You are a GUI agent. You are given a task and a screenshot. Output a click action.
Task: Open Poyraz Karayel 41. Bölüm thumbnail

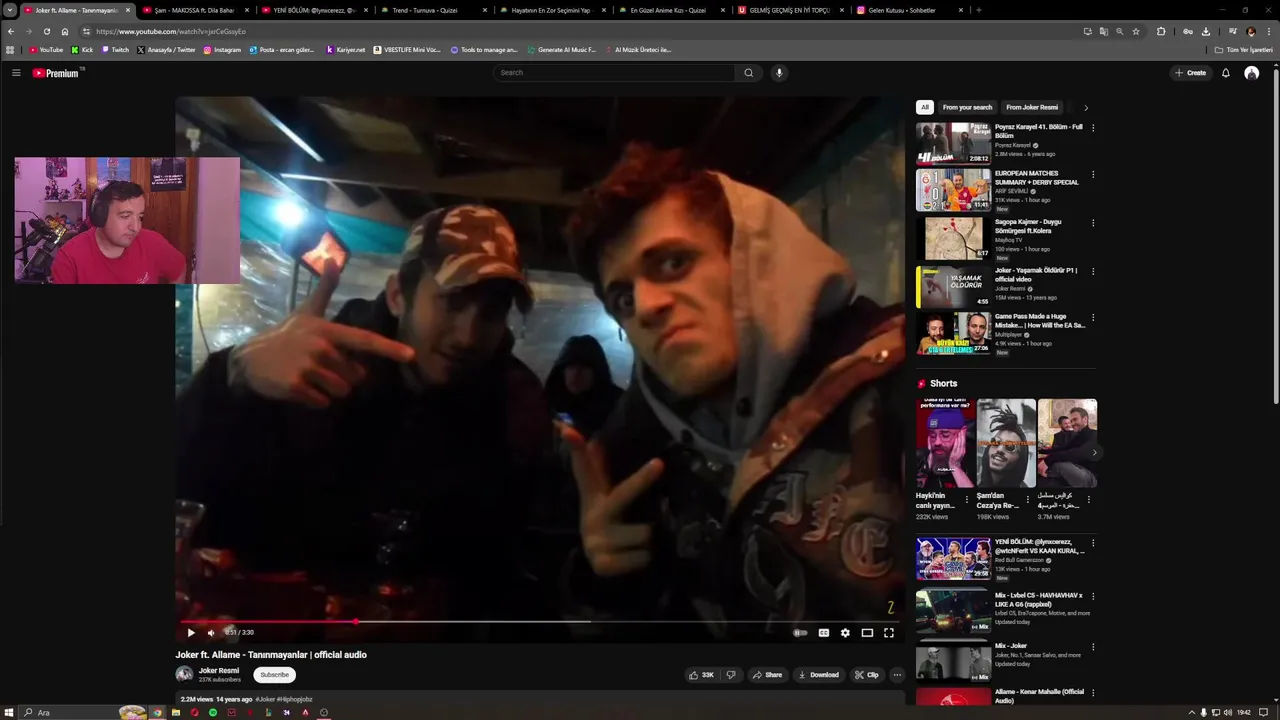(953, 143)
